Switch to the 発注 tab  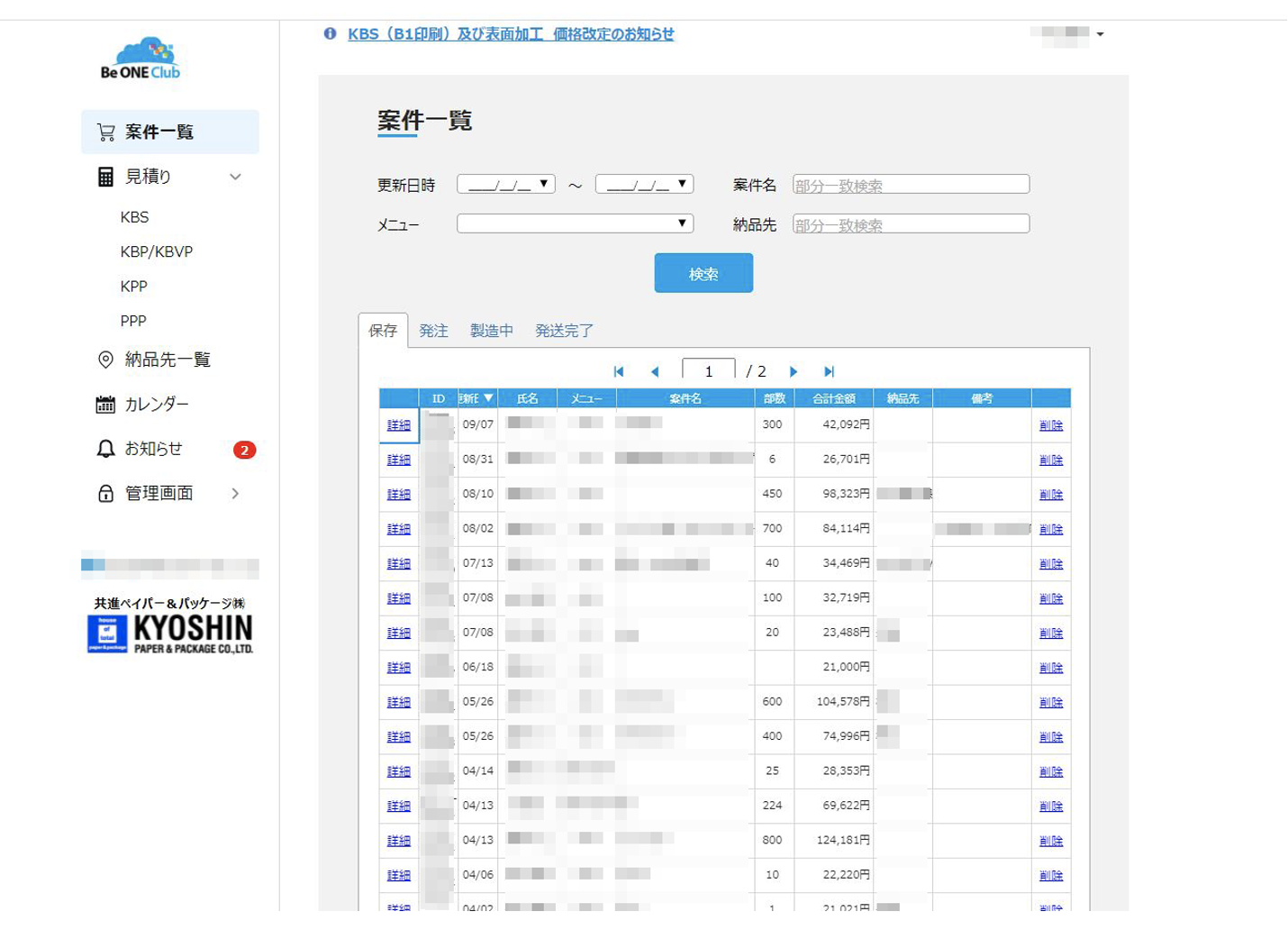pos(433,331)
